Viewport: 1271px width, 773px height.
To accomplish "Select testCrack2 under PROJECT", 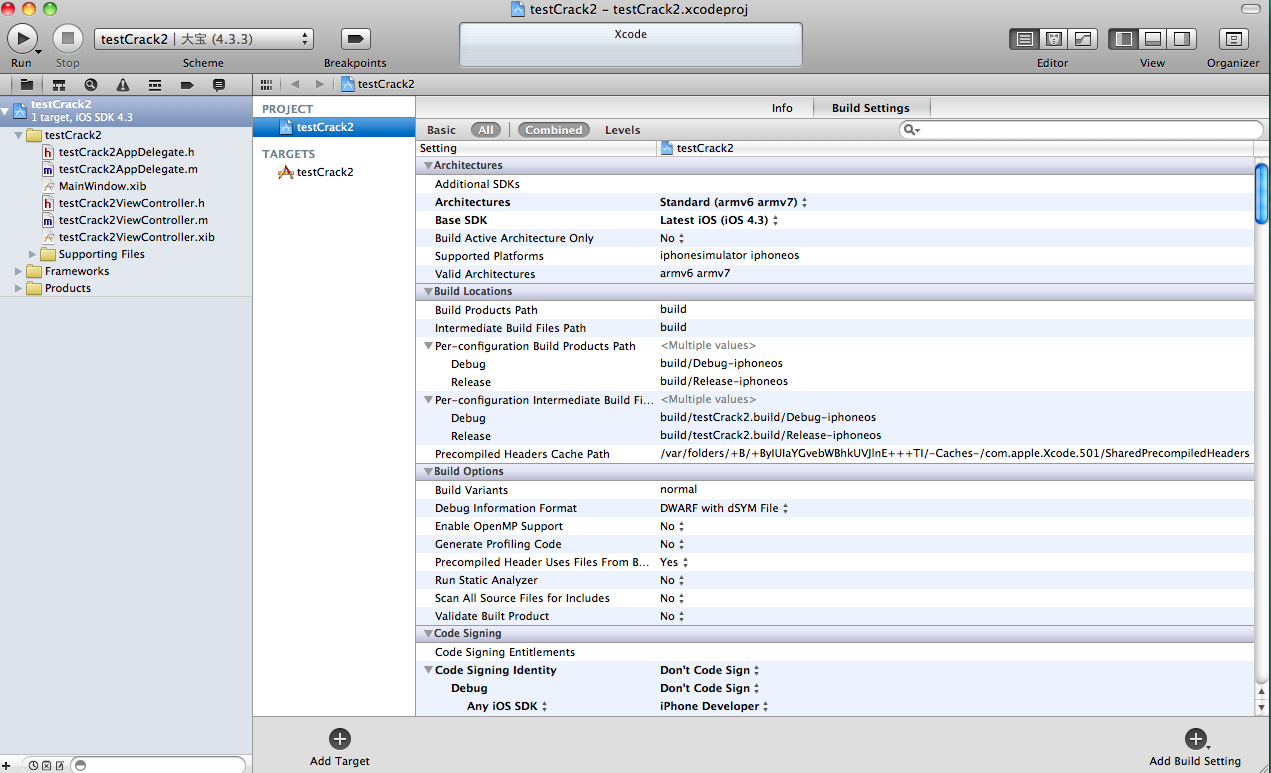I will [x=334, y=127].
